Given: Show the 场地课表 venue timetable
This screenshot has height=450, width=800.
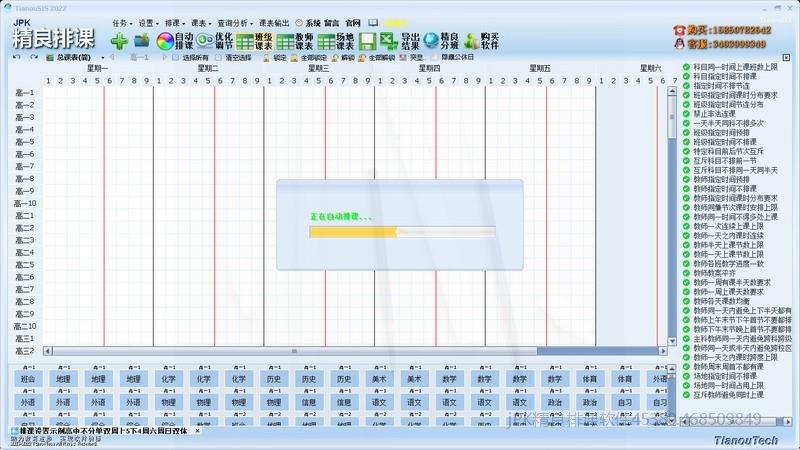Looking at the screenshot, I should 335,41.
